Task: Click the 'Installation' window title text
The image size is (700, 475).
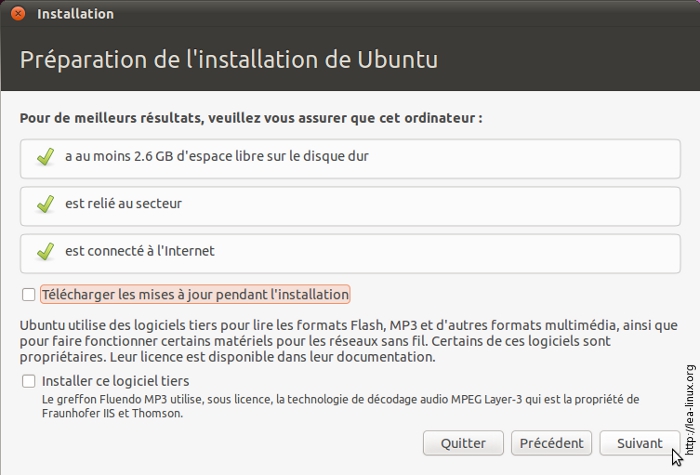Action: coord(75,14)
